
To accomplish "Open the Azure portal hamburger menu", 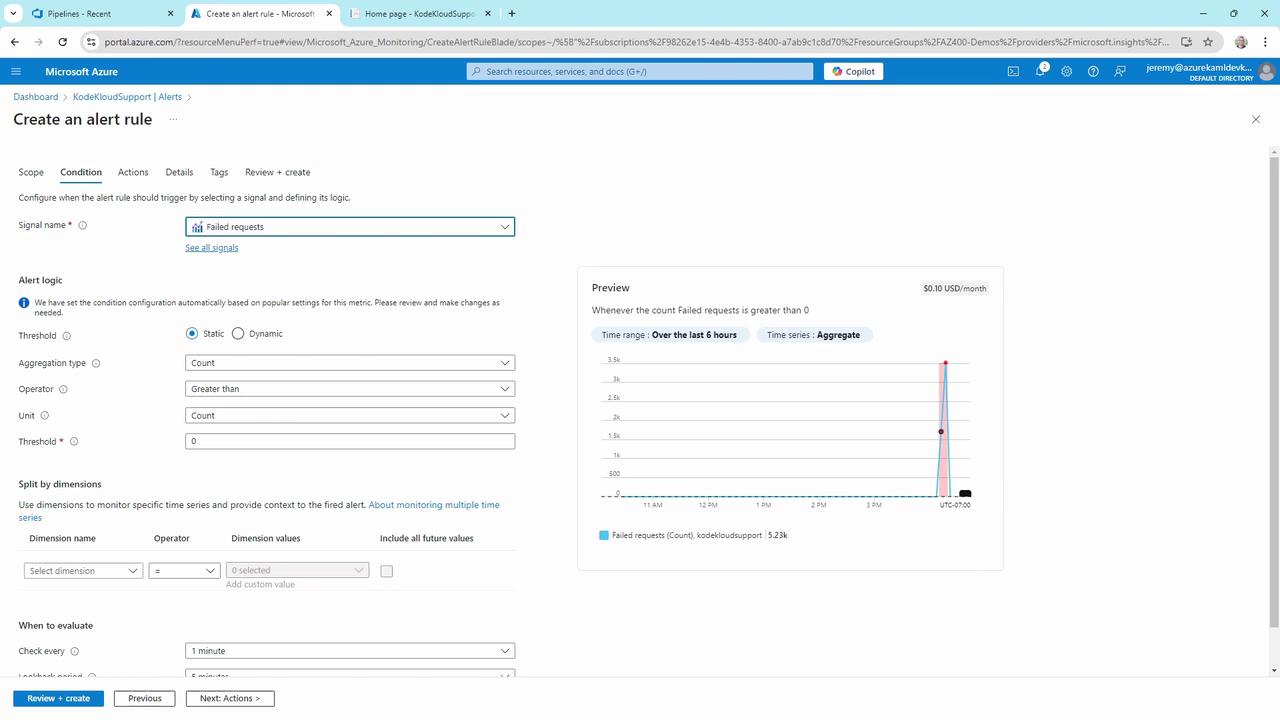I will (16, 71).
